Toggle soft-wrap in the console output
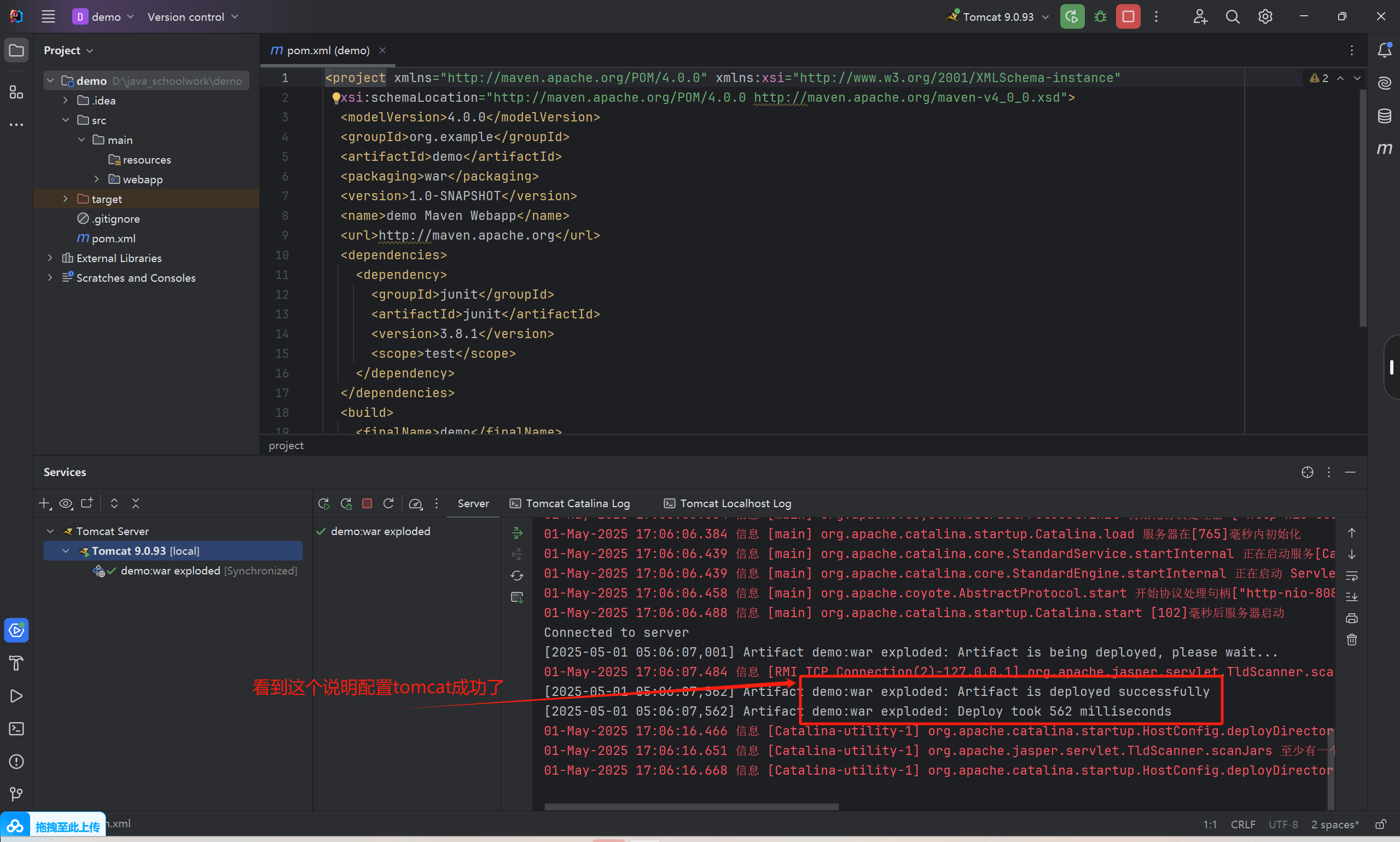This screenshot has height=842, width=1400. [x=1352, y=576]
